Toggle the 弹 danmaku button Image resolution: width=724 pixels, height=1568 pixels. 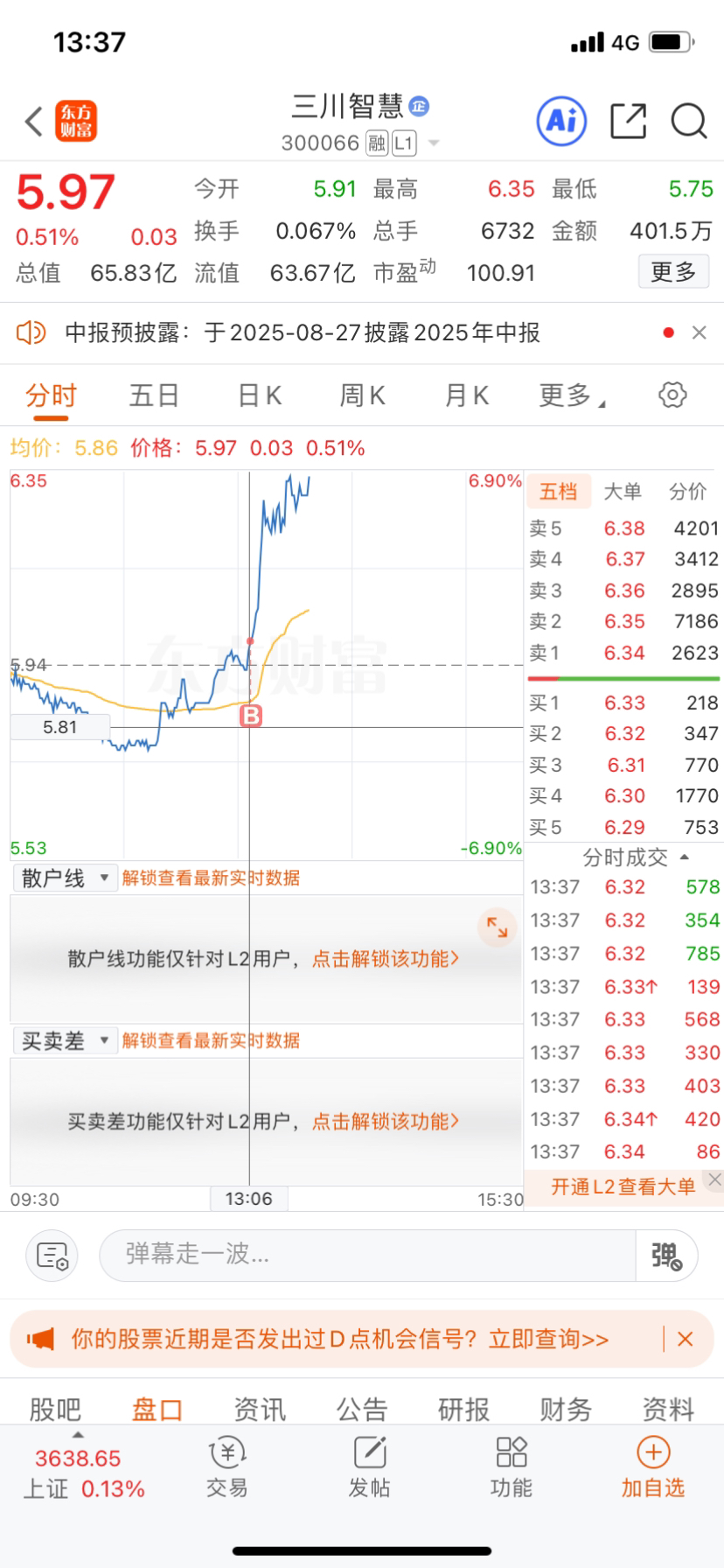pyautogui.click(x=666, y=1256)
